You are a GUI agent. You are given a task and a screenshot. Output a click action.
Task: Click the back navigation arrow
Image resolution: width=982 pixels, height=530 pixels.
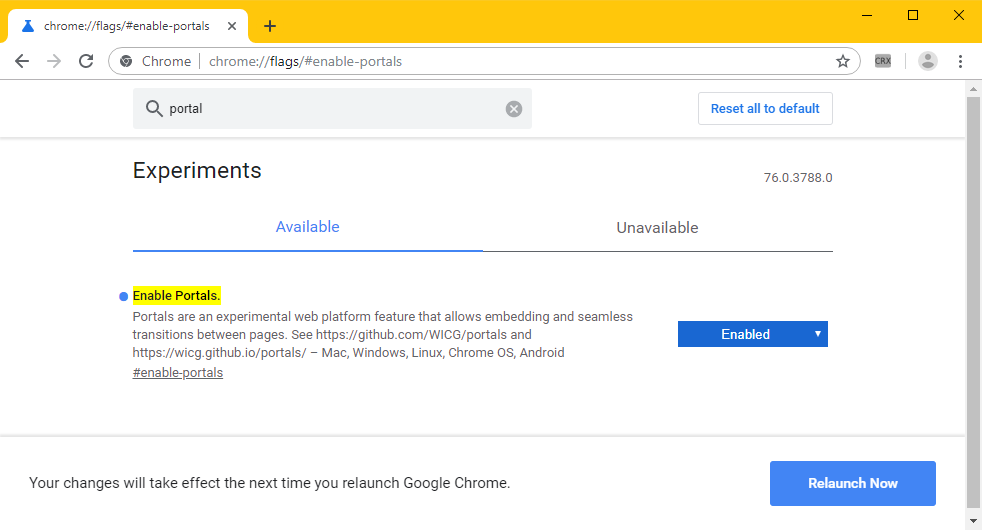click(x=22, y=61)
